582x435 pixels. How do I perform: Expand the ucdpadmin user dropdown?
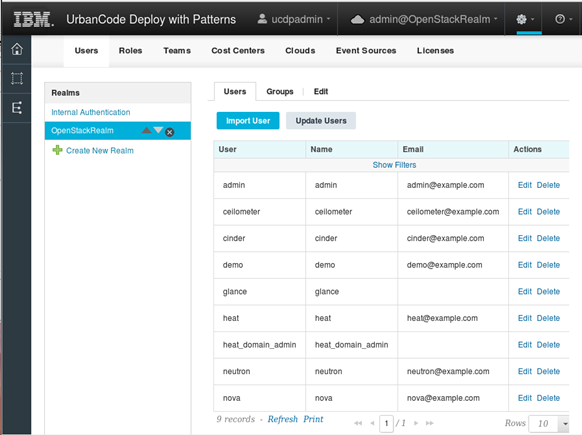tap(294, 19)
